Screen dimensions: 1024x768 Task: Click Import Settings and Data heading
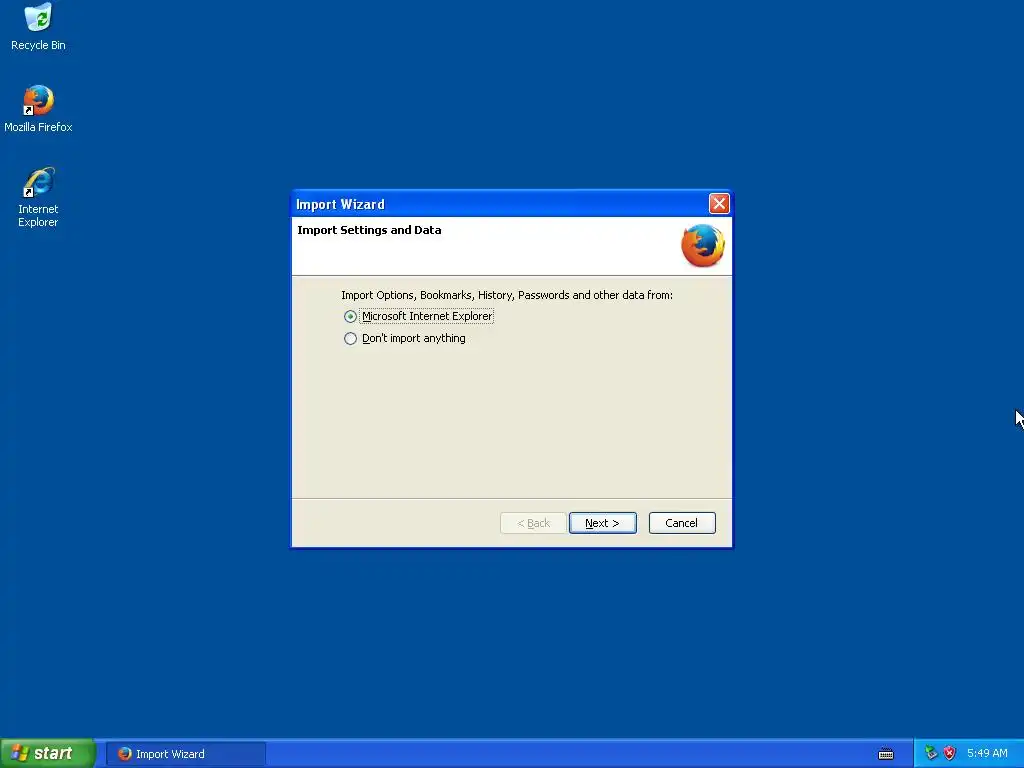(x=369, y=230)
